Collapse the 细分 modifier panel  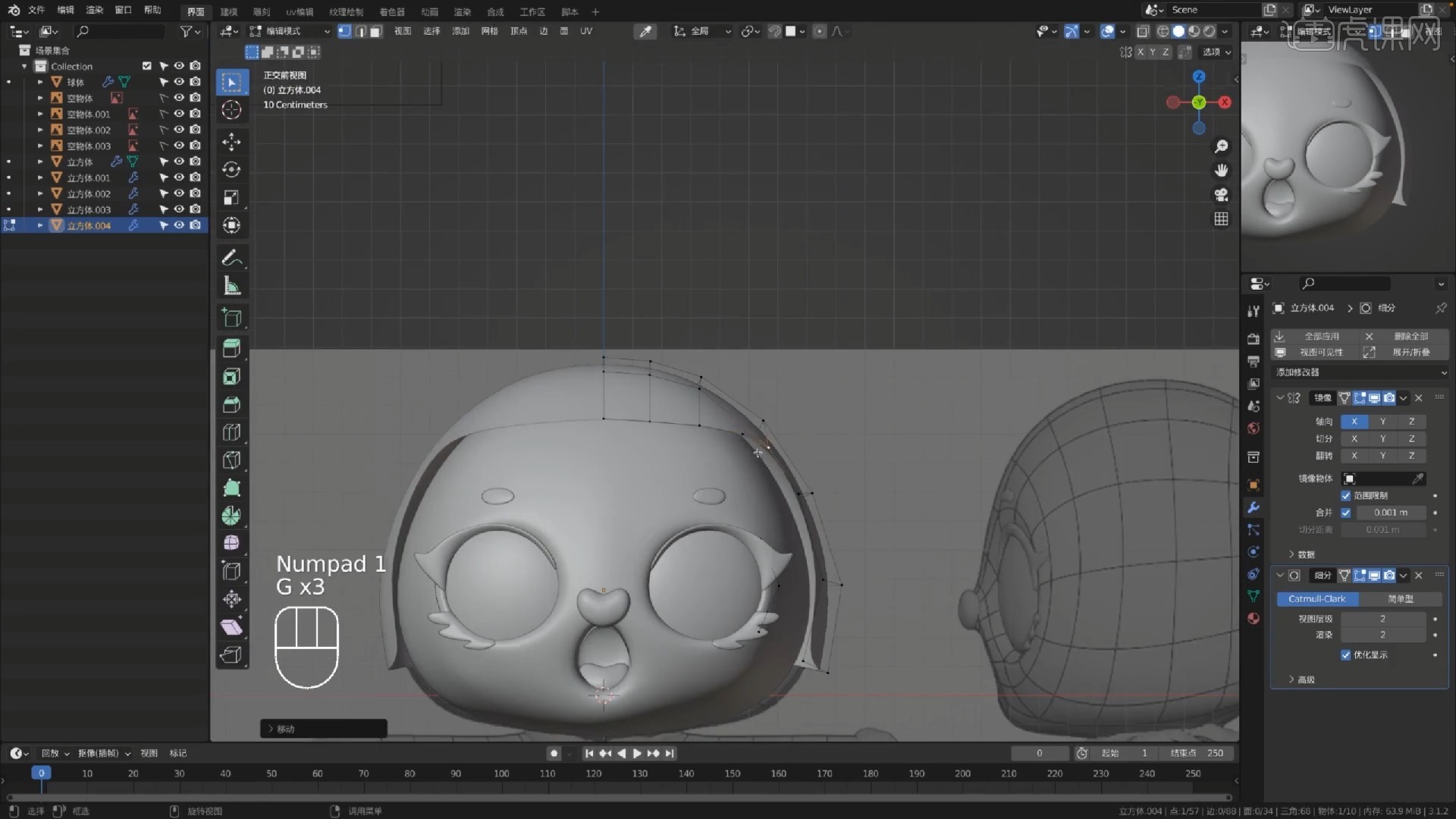tap(1280, 576)
